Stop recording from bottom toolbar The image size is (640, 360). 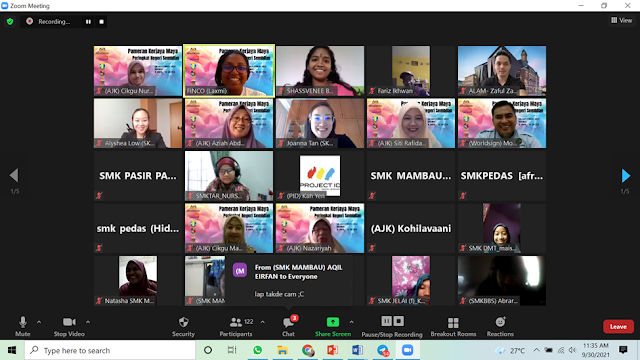point(399,321)
